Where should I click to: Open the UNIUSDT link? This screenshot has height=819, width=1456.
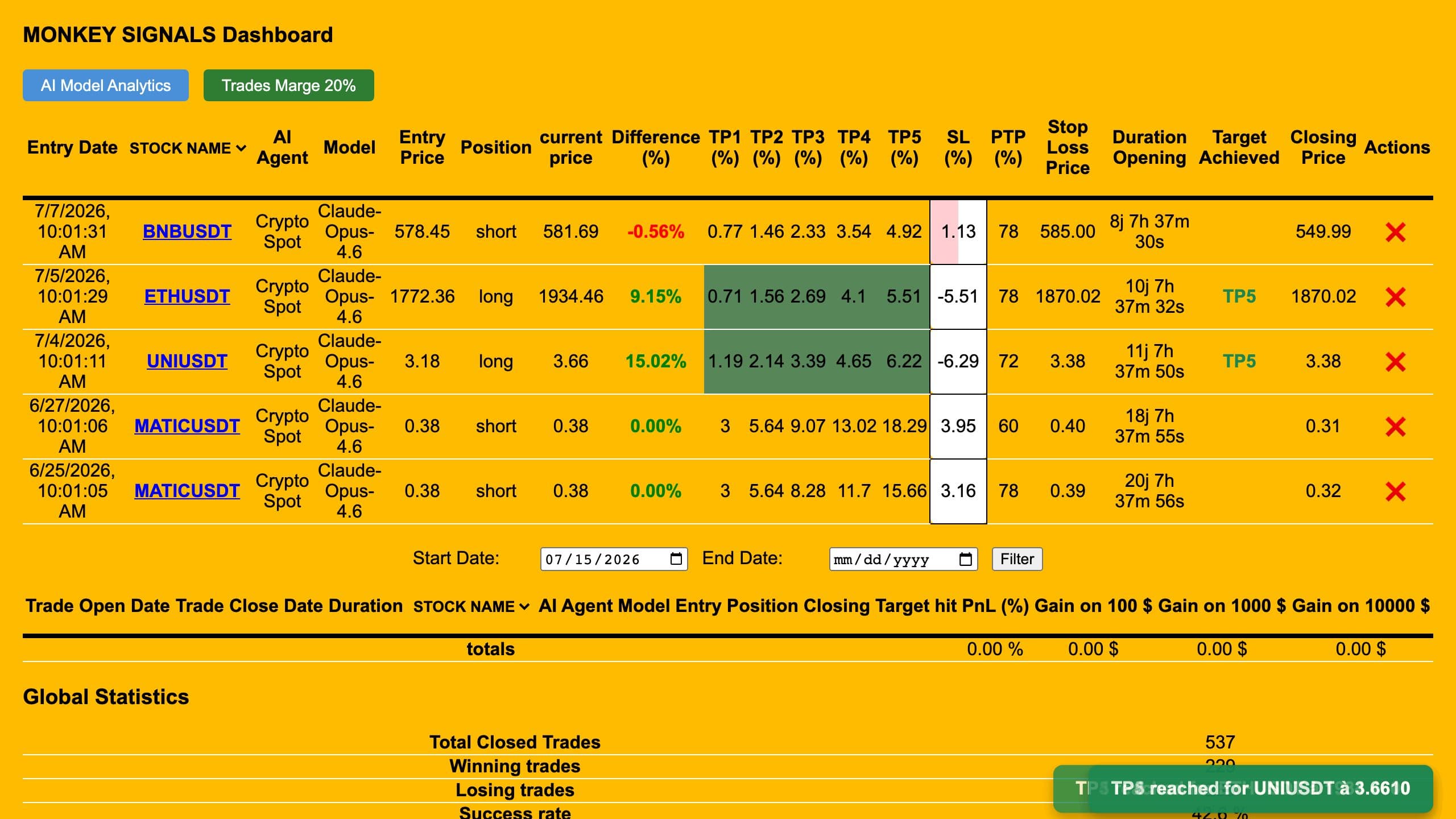point(187,361)
